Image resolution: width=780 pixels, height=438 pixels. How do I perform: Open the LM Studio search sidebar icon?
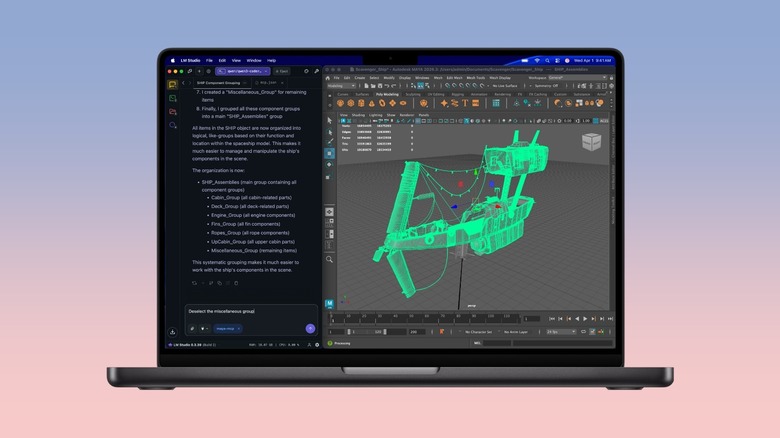coord(173,125)
